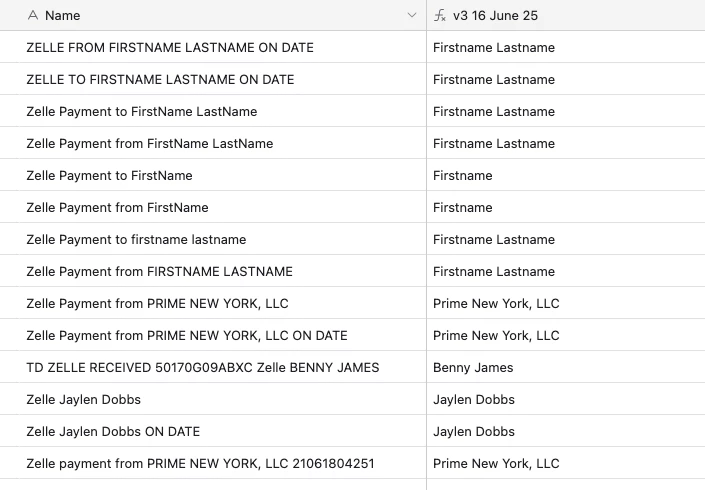The width and height of the screenshot is (705, 490).
Task: Select the Zelle Payment to FirstName LastName cell
Action: [x=223, y=111]
